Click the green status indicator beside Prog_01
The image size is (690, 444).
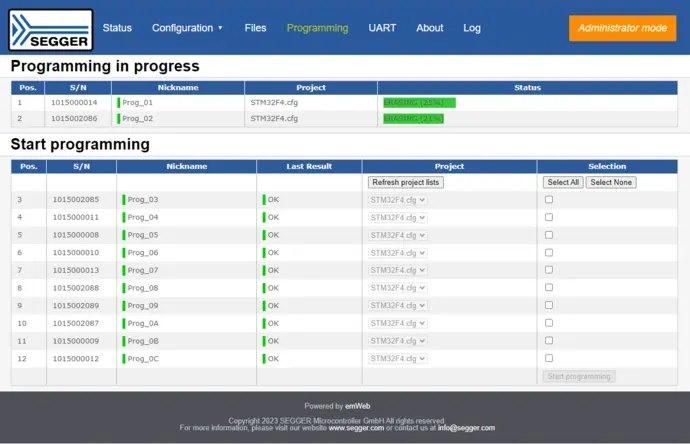click(x=119, y=102)
